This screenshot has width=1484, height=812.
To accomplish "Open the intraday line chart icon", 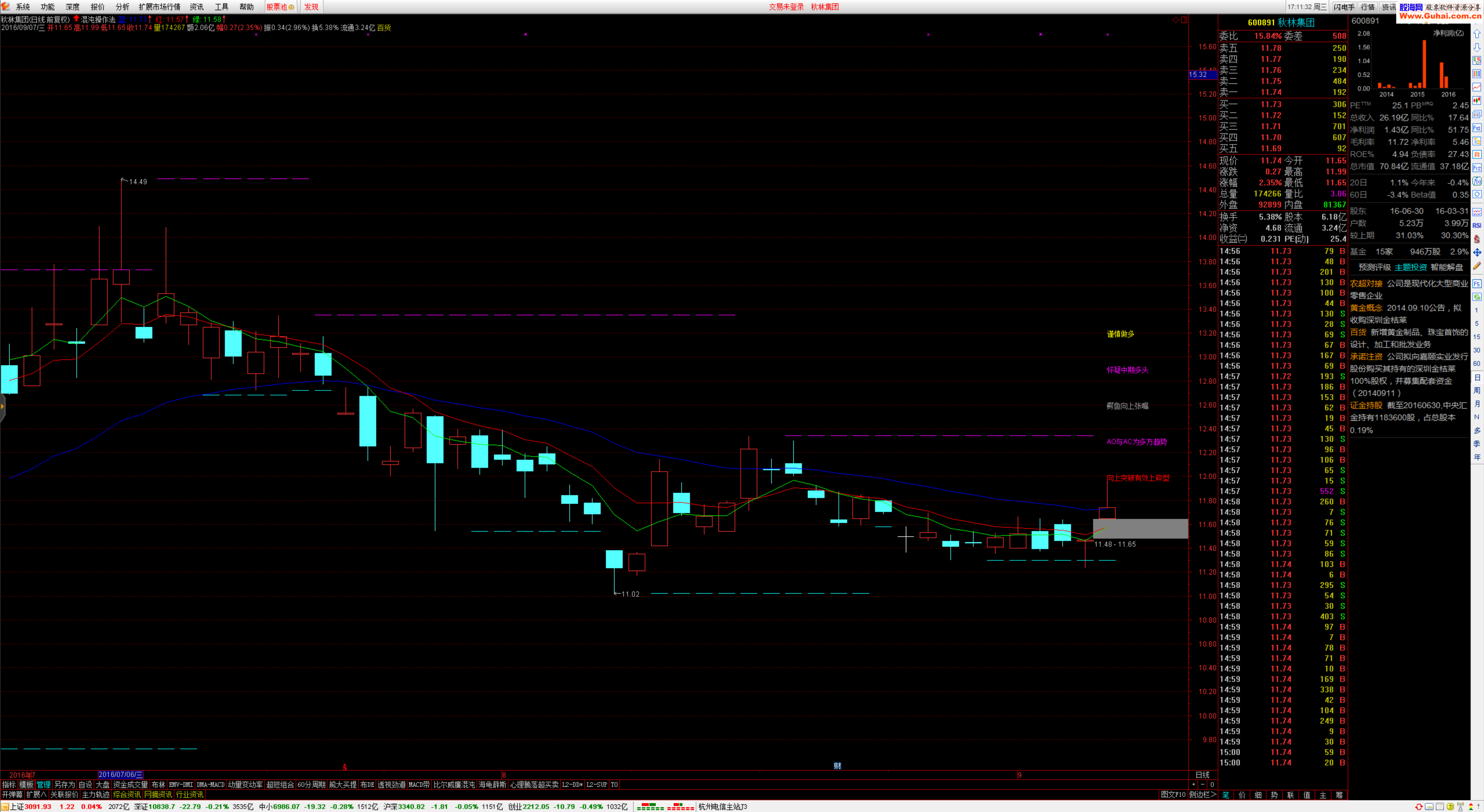I will tap(1477, 88).
